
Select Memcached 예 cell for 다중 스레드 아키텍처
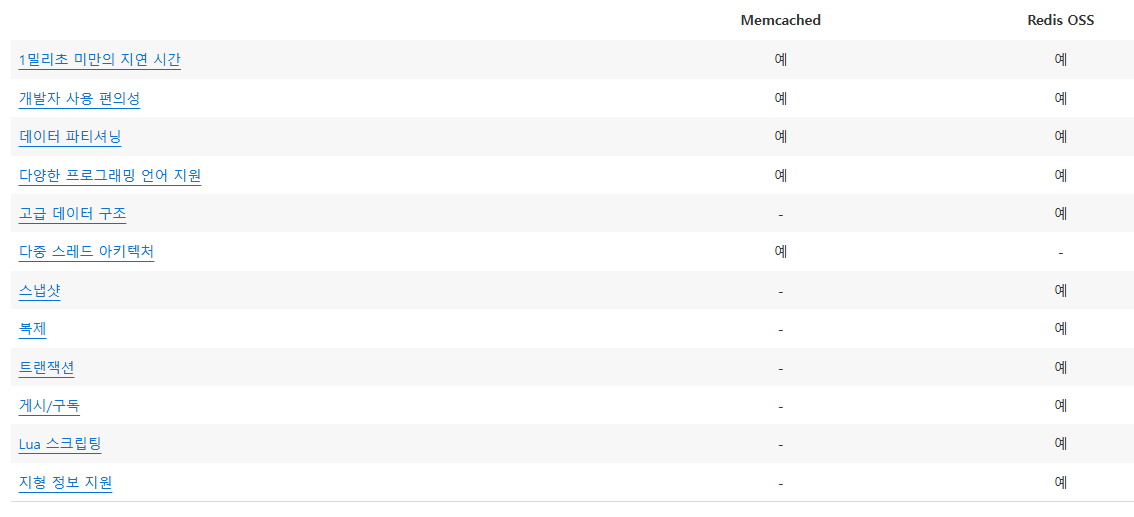coord(780,252)
